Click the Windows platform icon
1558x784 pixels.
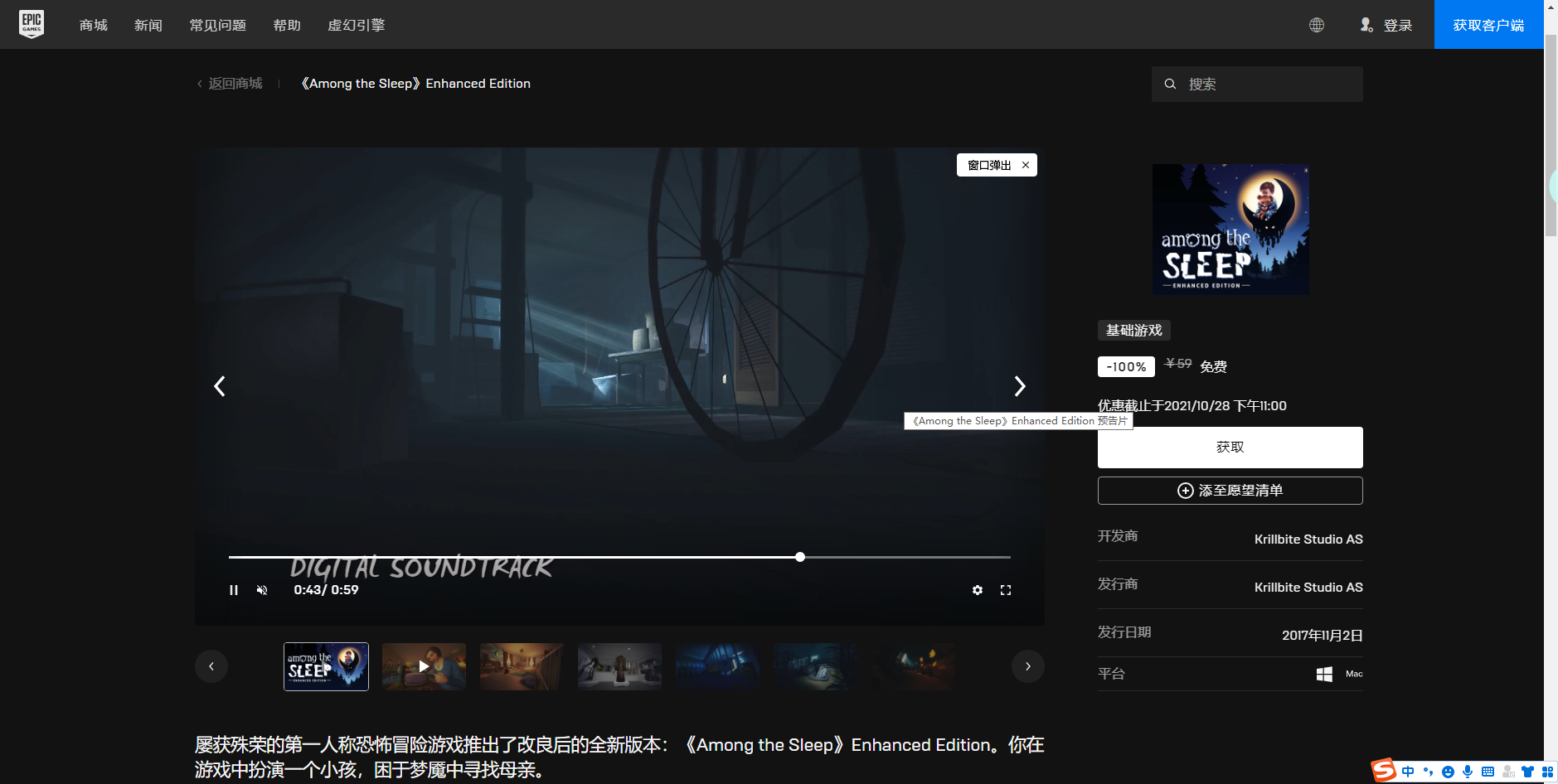1323,673
